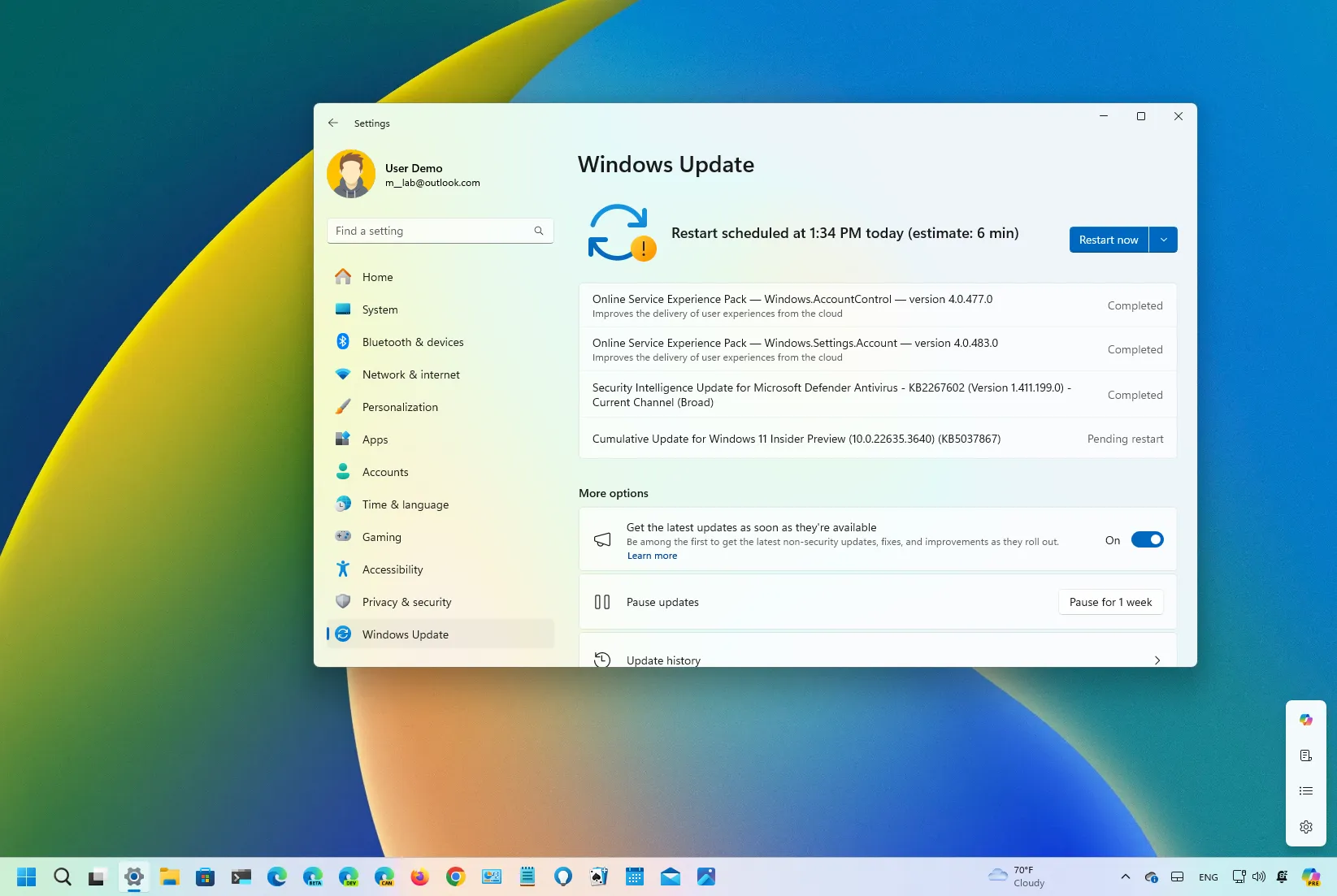Image resolution: width=1337 pixels, height=896 pixels.
Task: Switch to the Accounts settings section
Action: pos(385,471)
